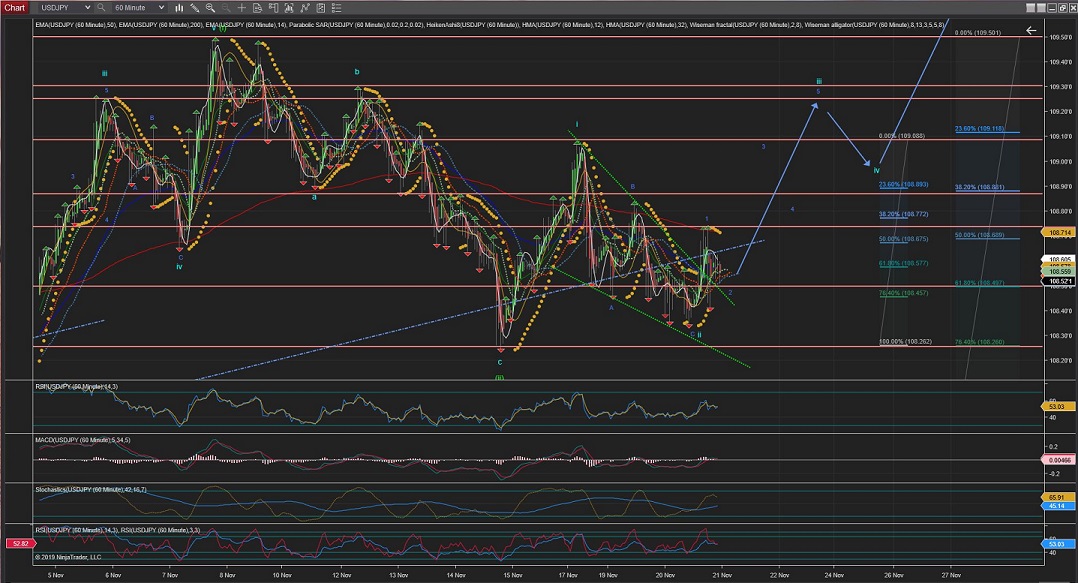Screen dimensions: 1078x583
Task: Click the 45.14 Stochastics blue value marker
Action: pyautogui.click(x=1057, y=506)
